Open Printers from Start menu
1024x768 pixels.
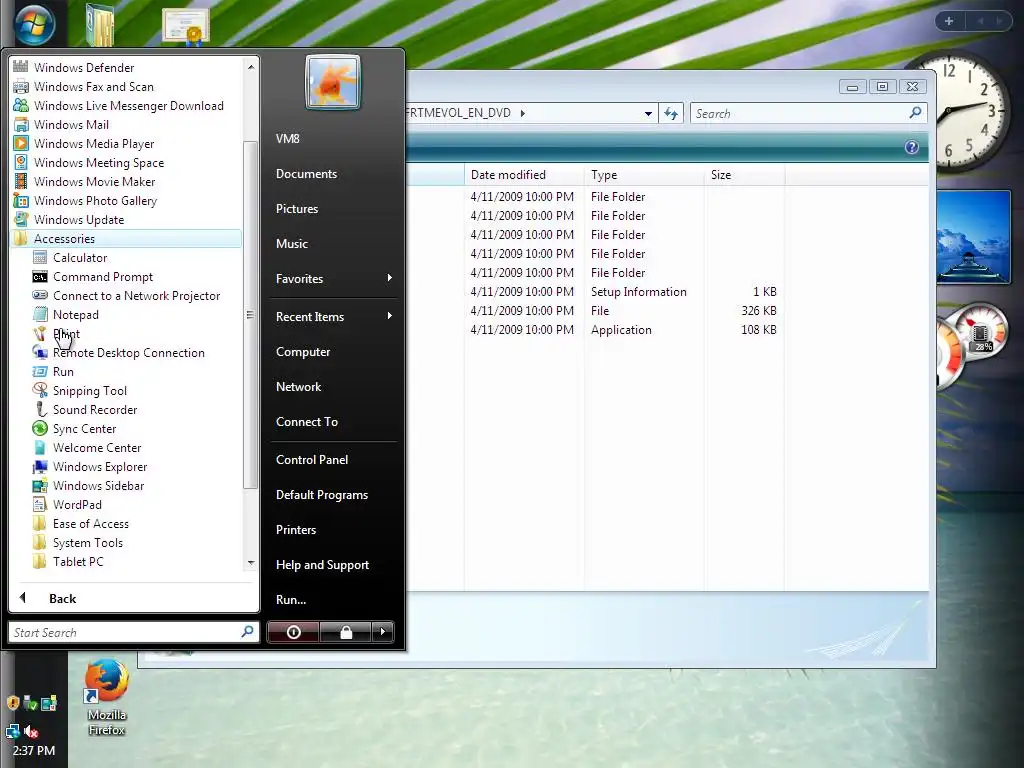[x=295, y=529]
